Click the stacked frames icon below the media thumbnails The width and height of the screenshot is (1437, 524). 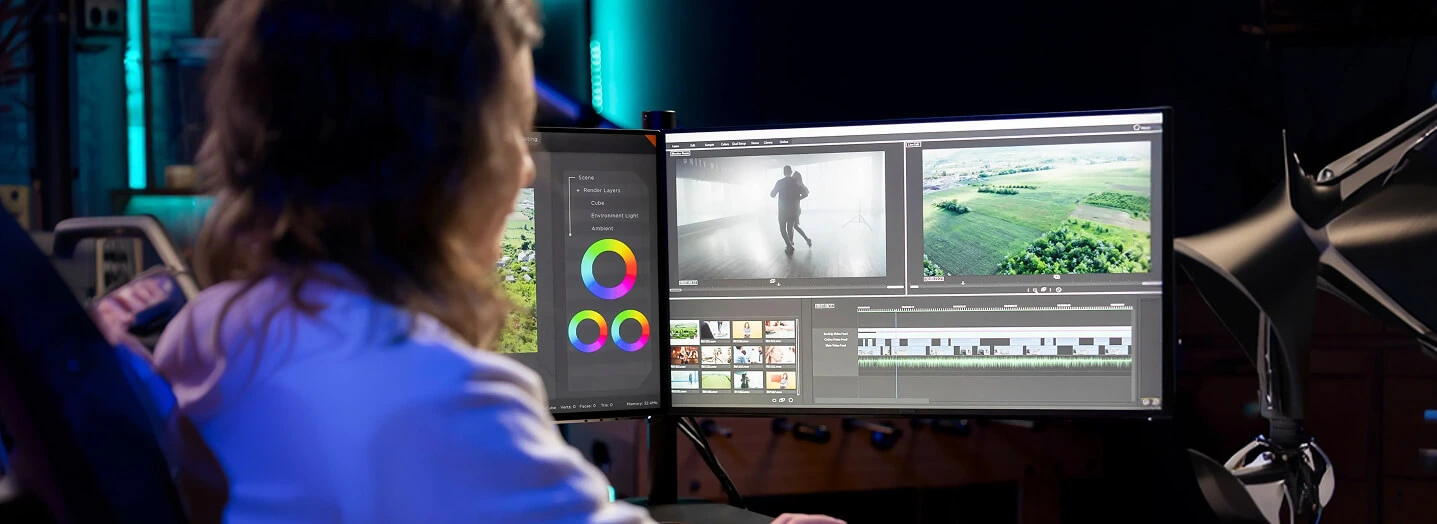click(782, 400)
